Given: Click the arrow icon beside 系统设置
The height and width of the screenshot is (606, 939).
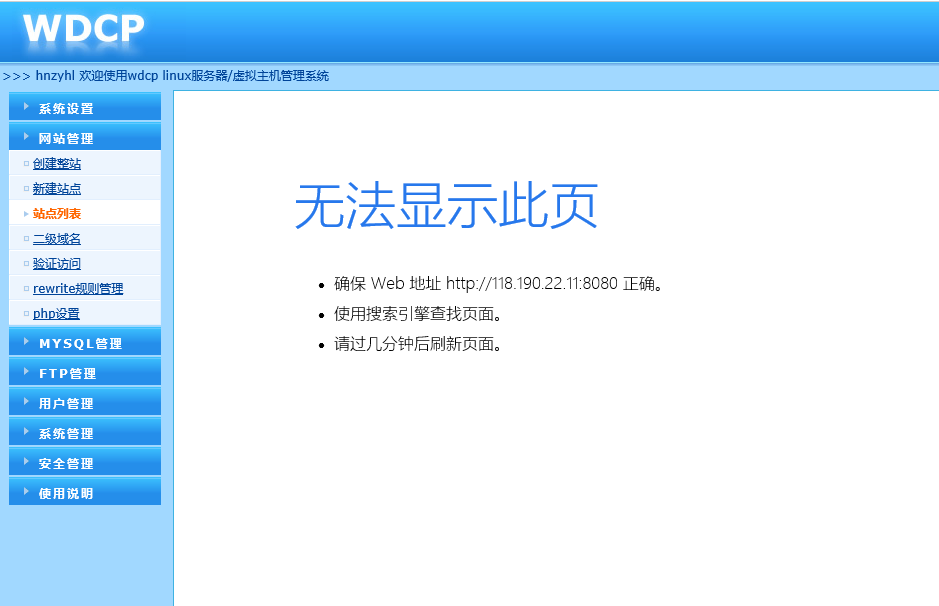Looking at the screenshot, I should click(25, 107).
